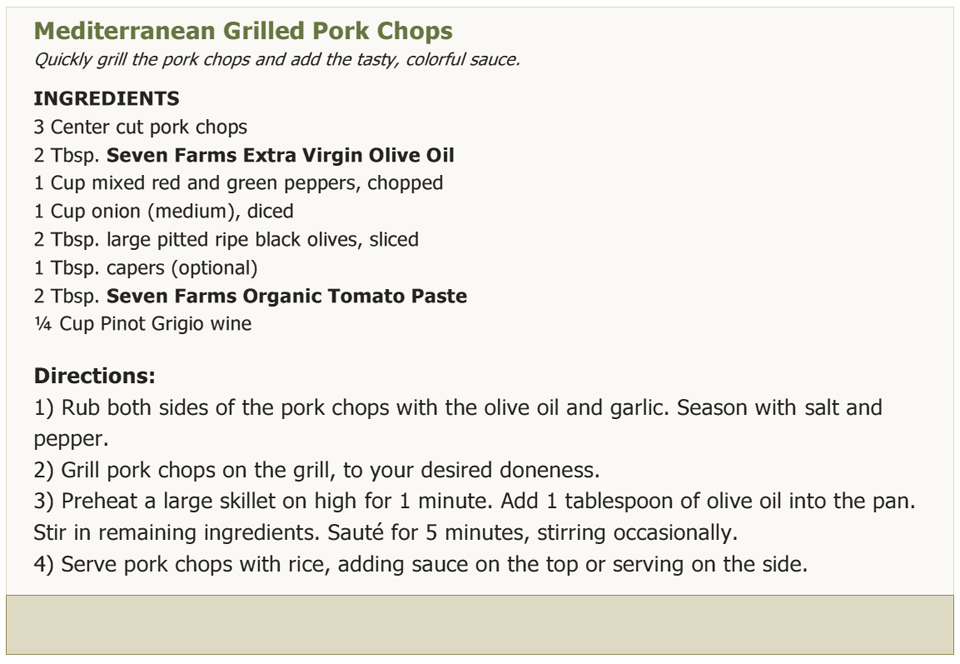Click the 3 Center cut pork chops line

point(140,127)
